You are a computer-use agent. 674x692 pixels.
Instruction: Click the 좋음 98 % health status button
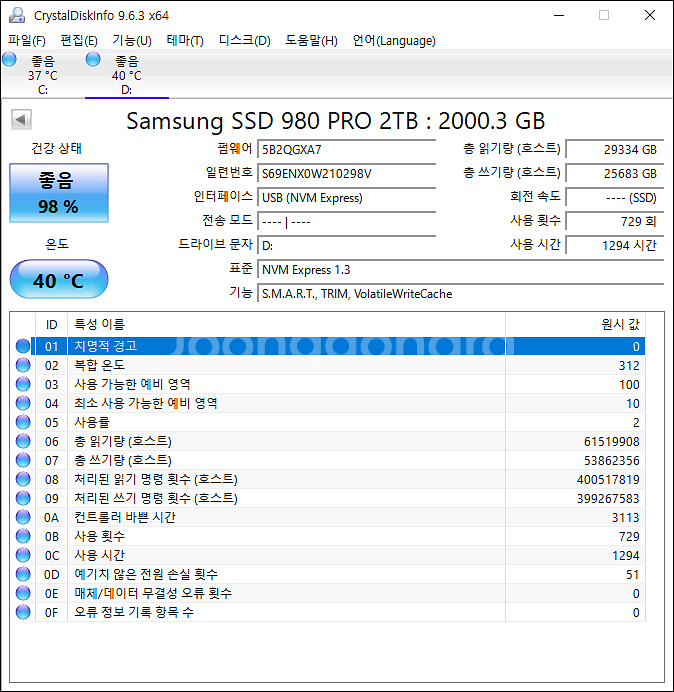[59, 193]
